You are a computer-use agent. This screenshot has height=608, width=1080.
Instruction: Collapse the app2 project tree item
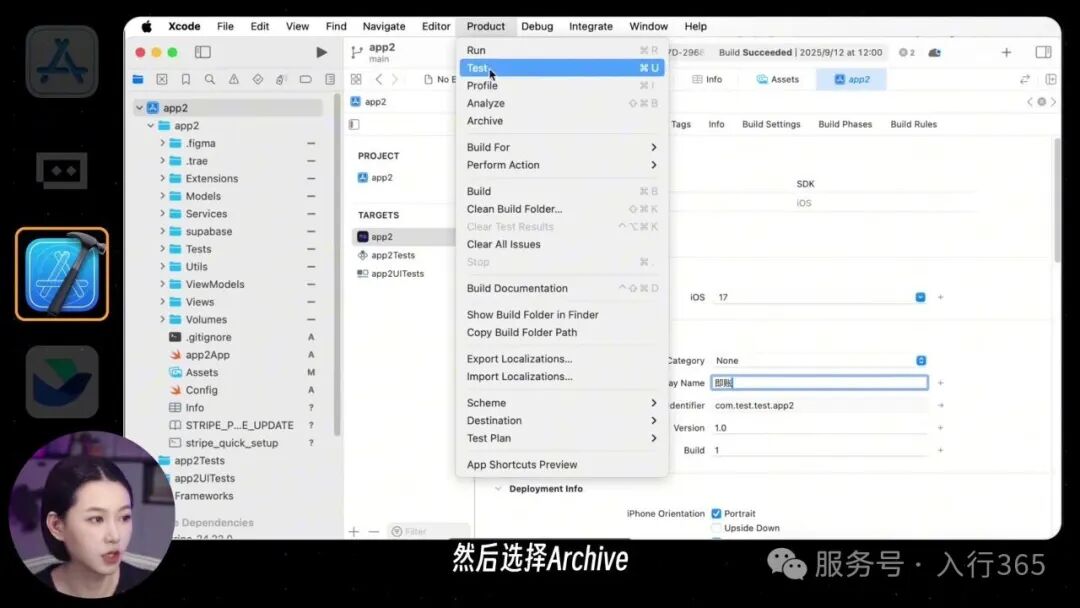click(140, 107)
